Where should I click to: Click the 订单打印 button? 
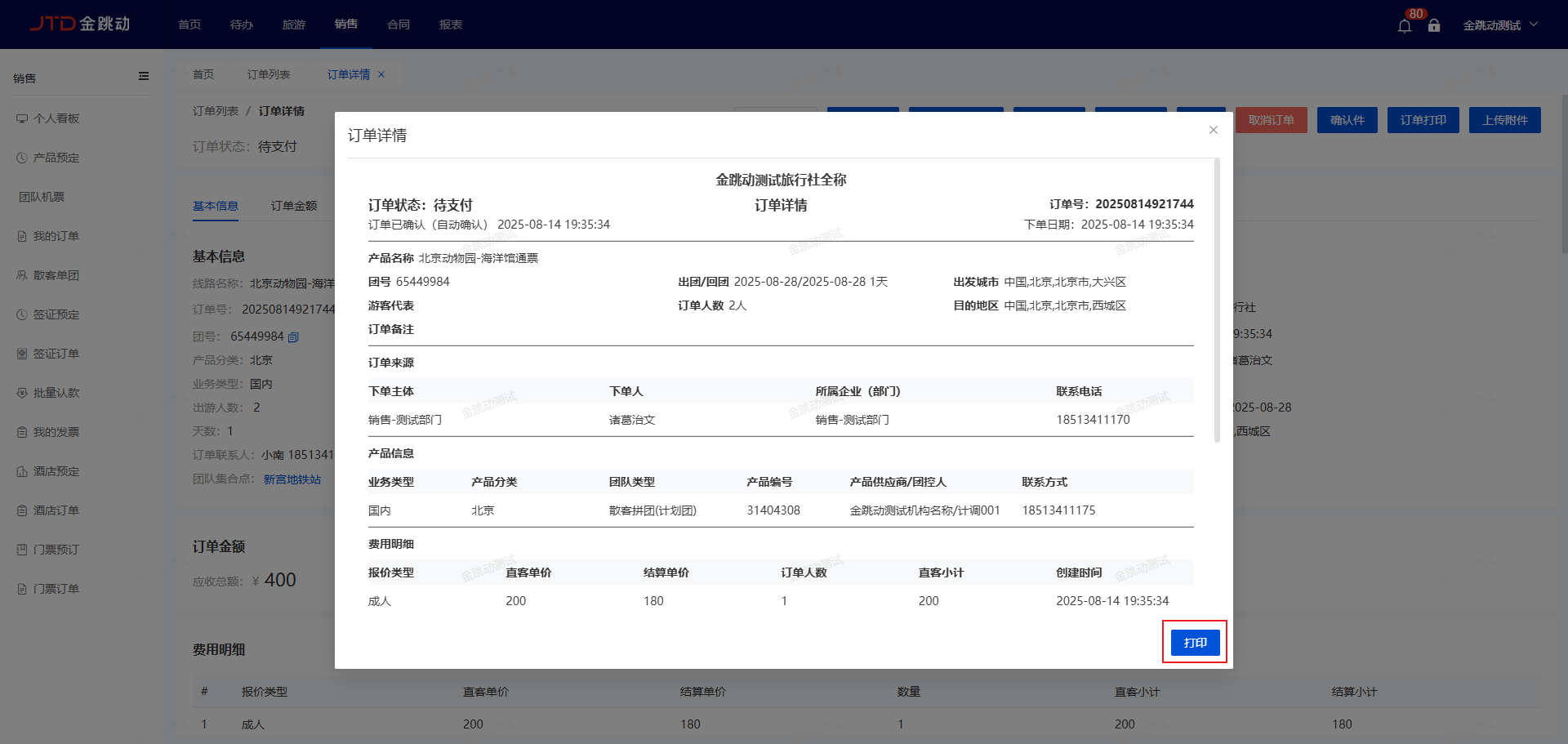click(1423, 120)
